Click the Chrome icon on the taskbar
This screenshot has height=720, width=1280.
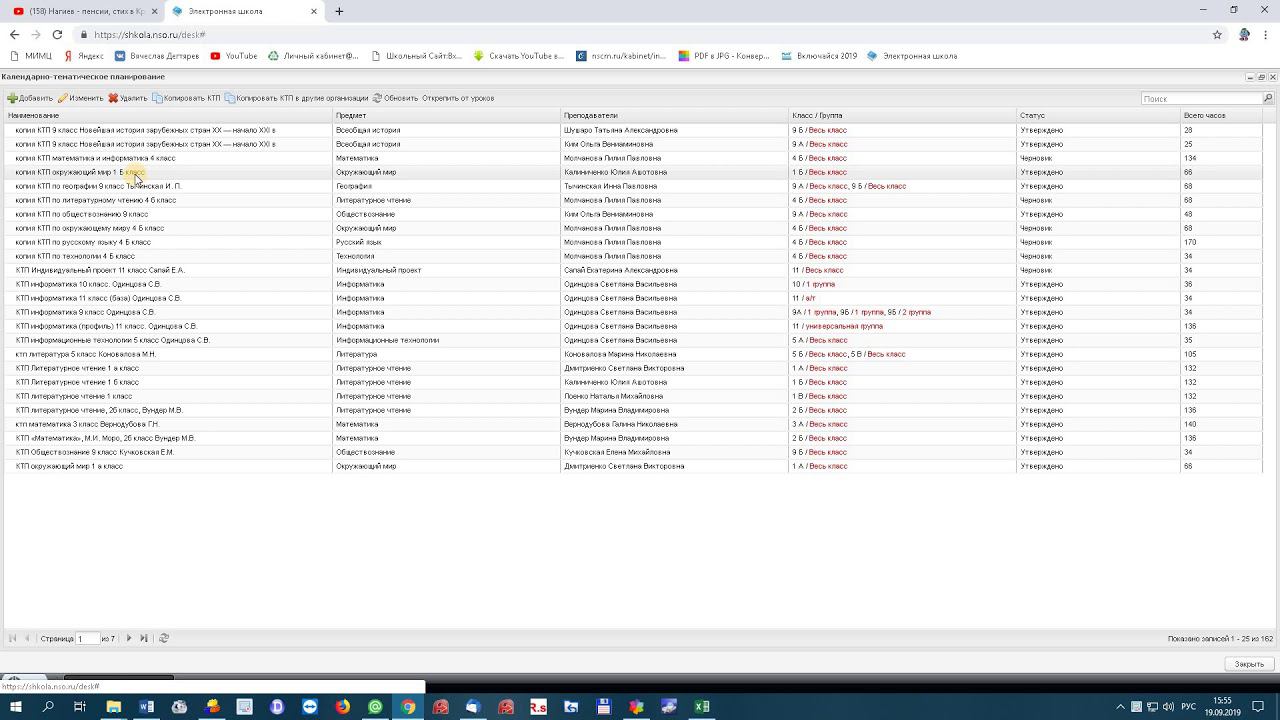point(408,707)
